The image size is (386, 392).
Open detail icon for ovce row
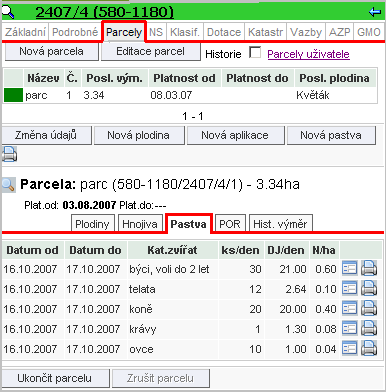point(350,348)
